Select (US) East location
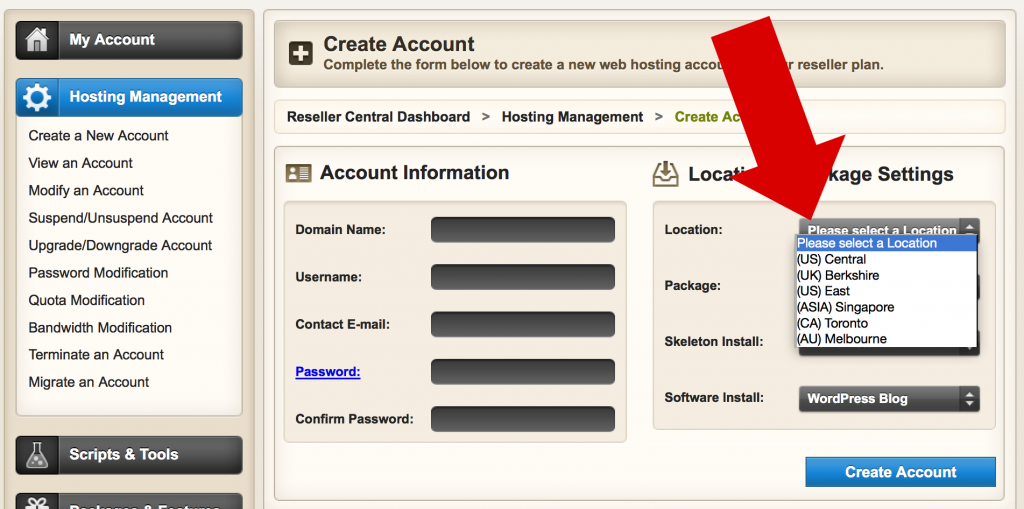The width and height of the screenshot is (1024, 509). click(x=886, y=291)
